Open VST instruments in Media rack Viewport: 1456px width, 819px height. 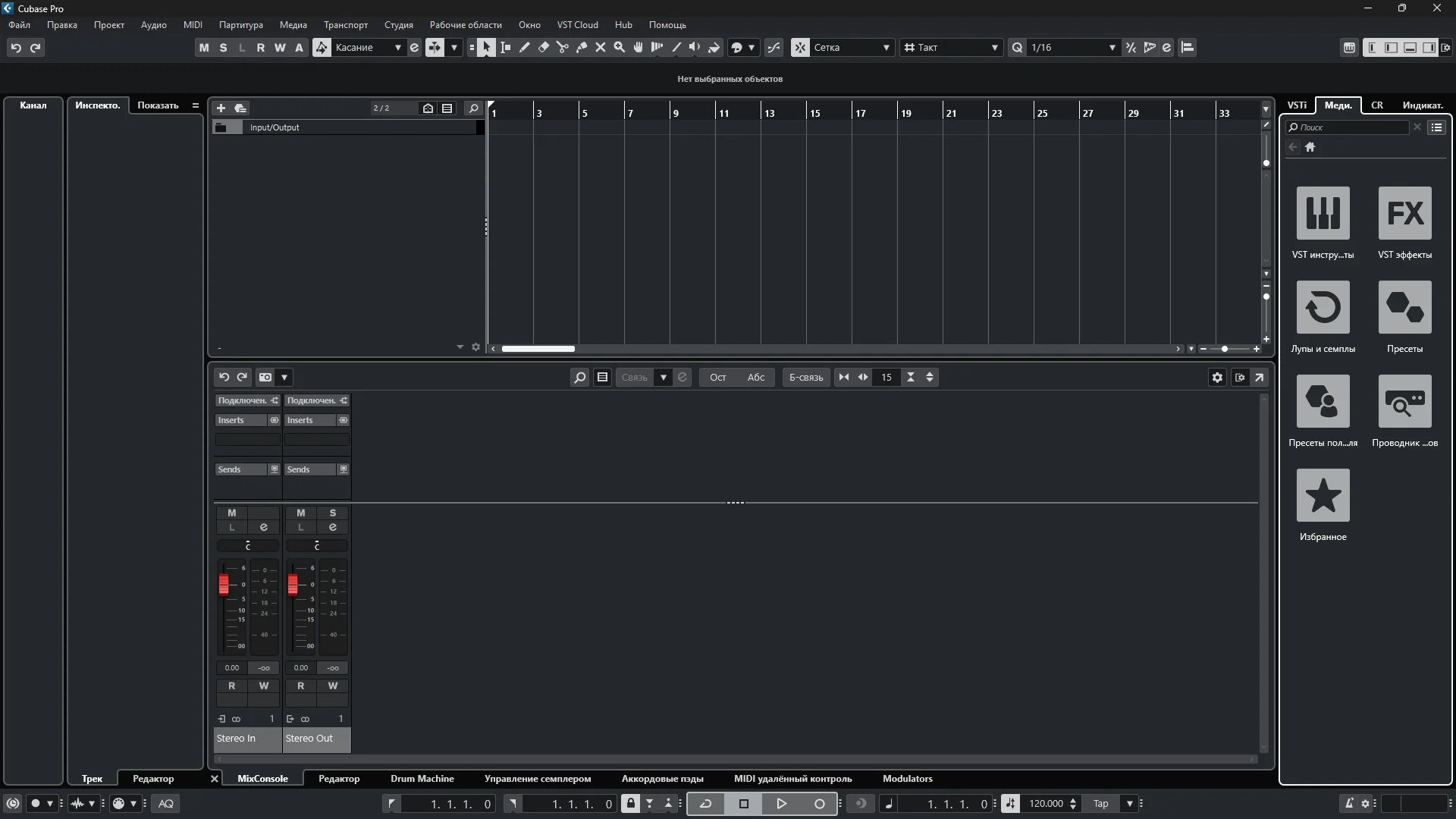[1323, 213]
